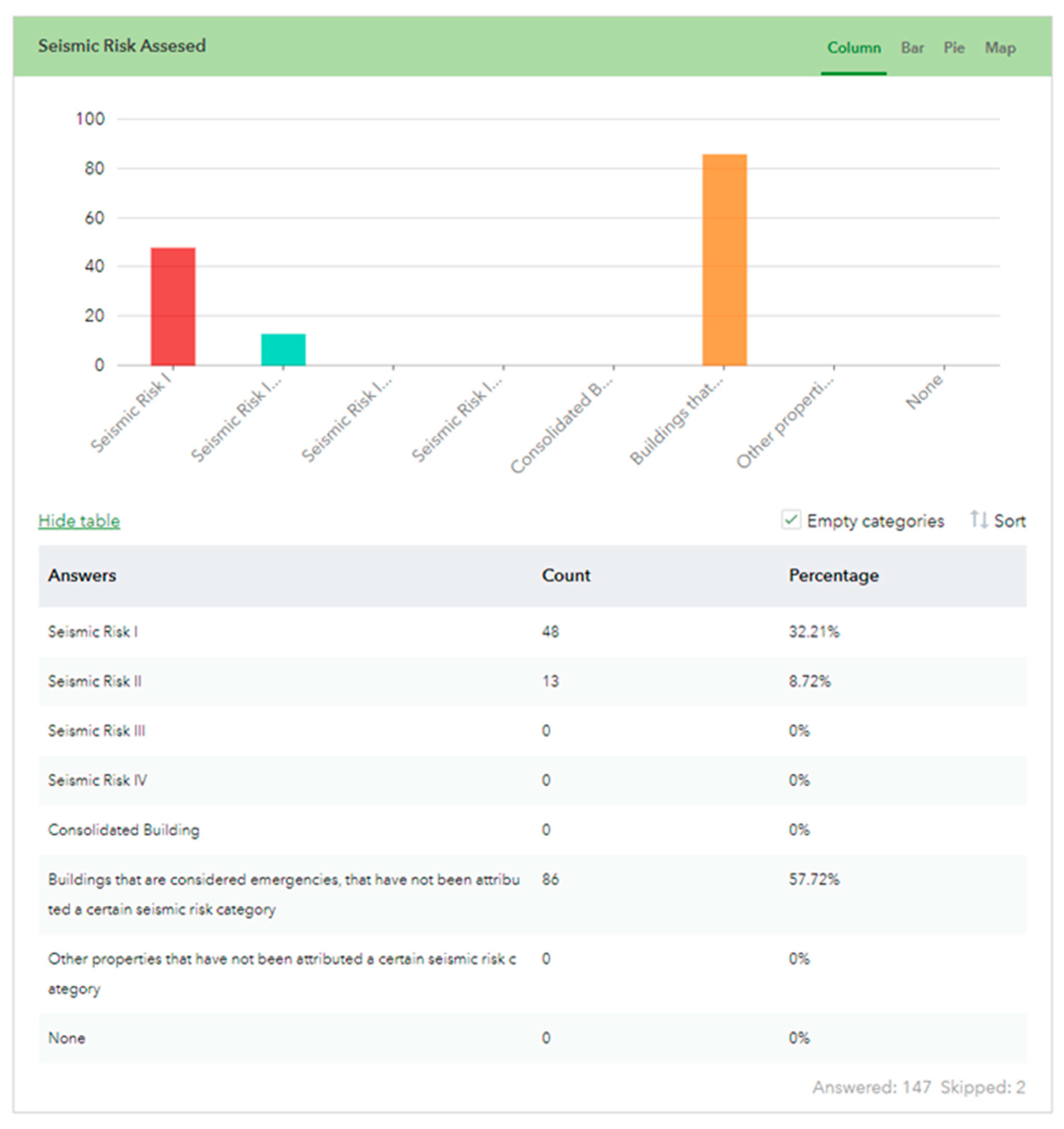The image size is (1064, 1129).
Task: Select the None row in table
Action: point(66,1038)
